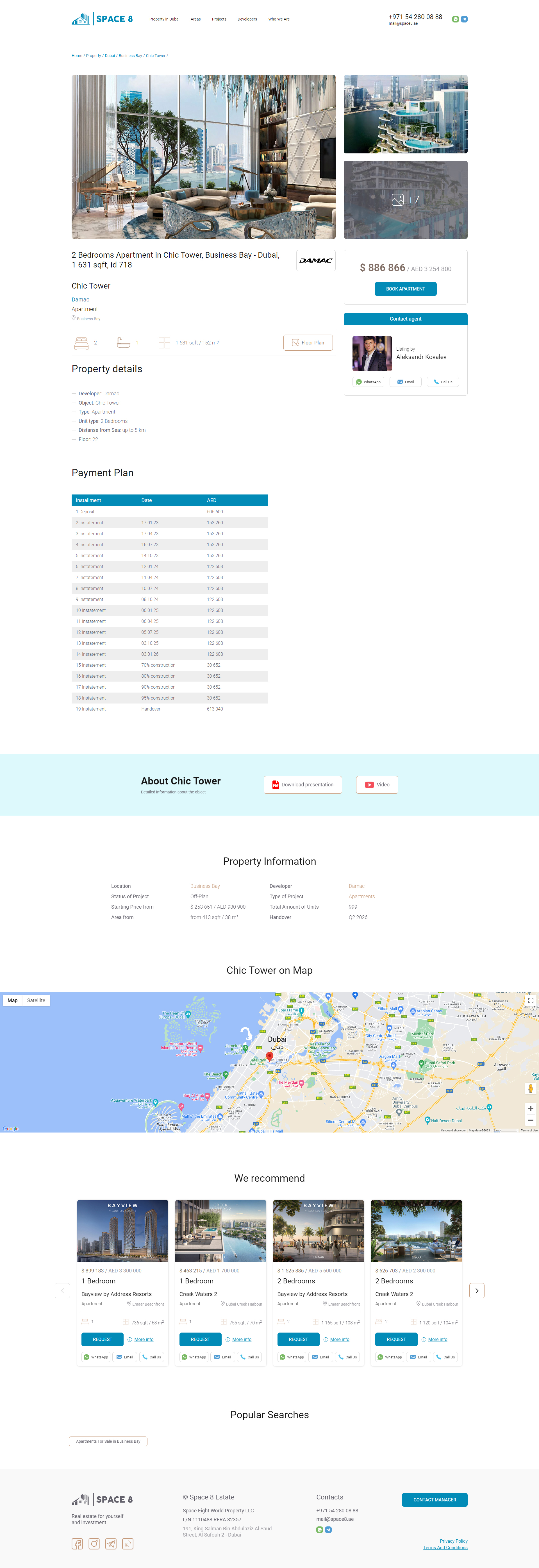Click Call Us in contact agent panel
Viewport: 539px width, 1568px height.
(x=443, y=382)
